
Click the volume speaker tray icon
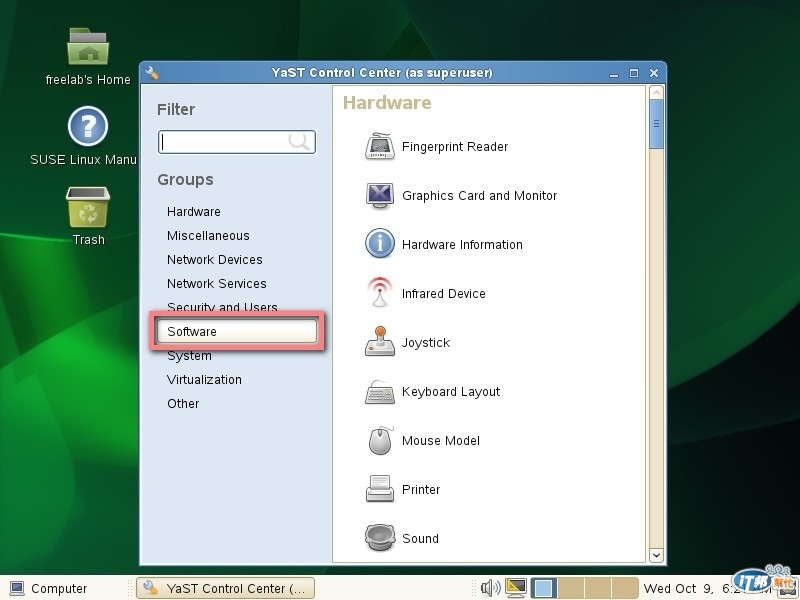(x=490, y=588)
